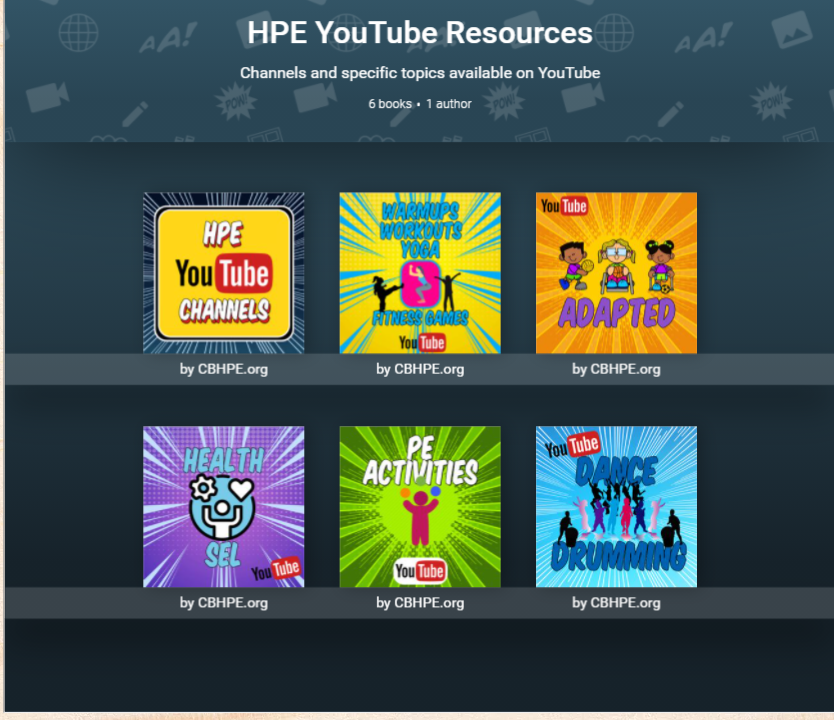Image resolution: width=834 pixels, height=720 pixels.
Task: Click the Channels and specific topics subtitle
Action: tap(420, 73)
